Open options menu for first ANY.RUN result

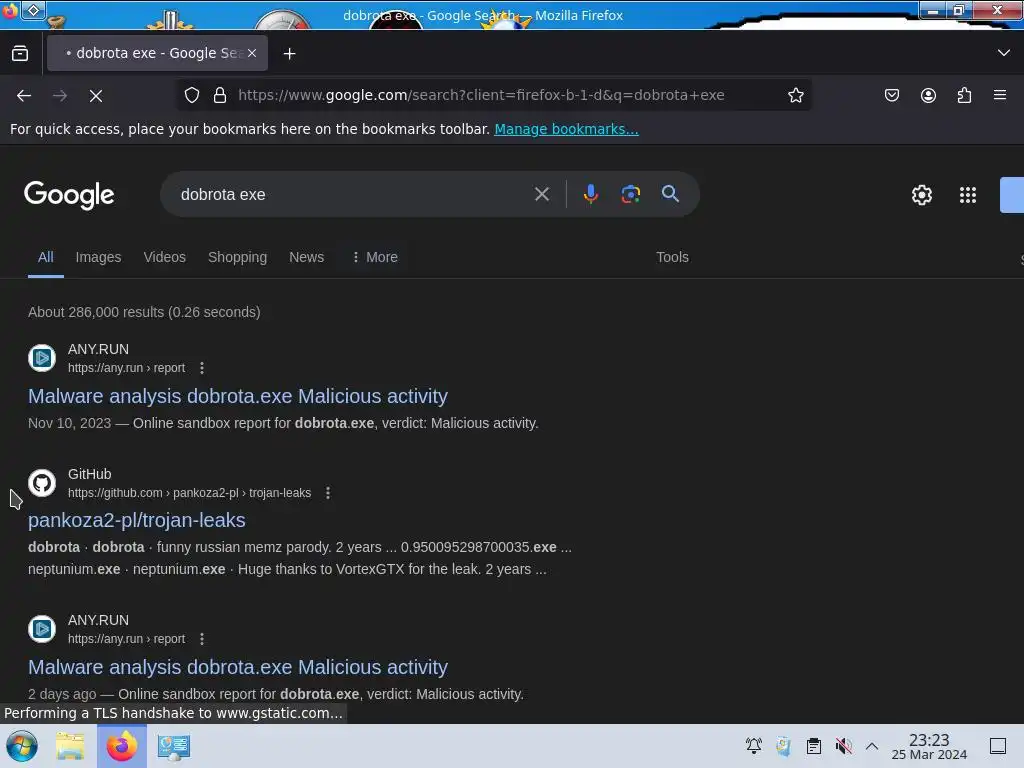tap(202, 368)
